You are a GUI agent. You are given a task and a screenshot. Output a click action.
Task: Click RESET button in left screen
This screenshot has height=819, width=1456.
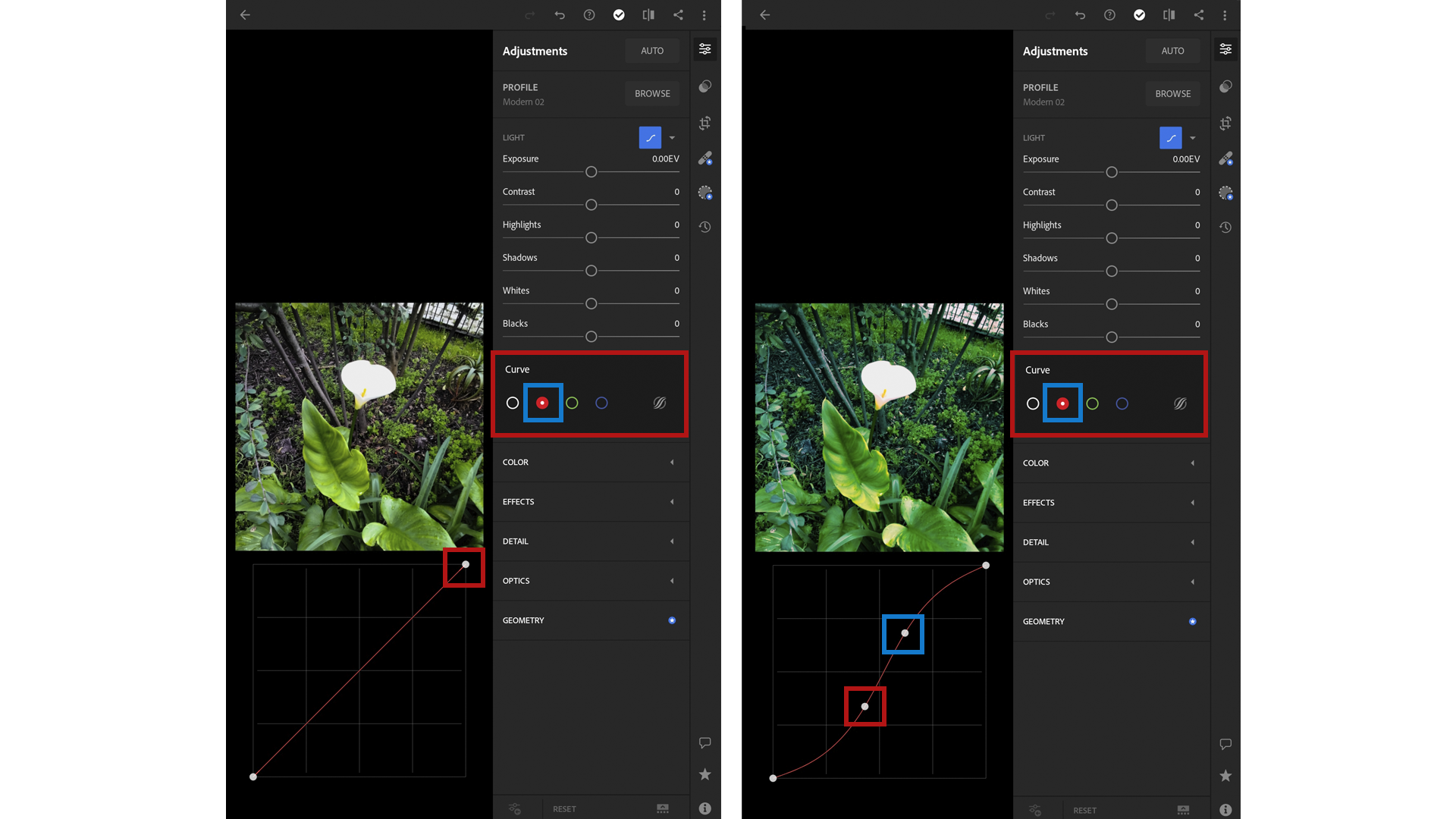point(564,809)
